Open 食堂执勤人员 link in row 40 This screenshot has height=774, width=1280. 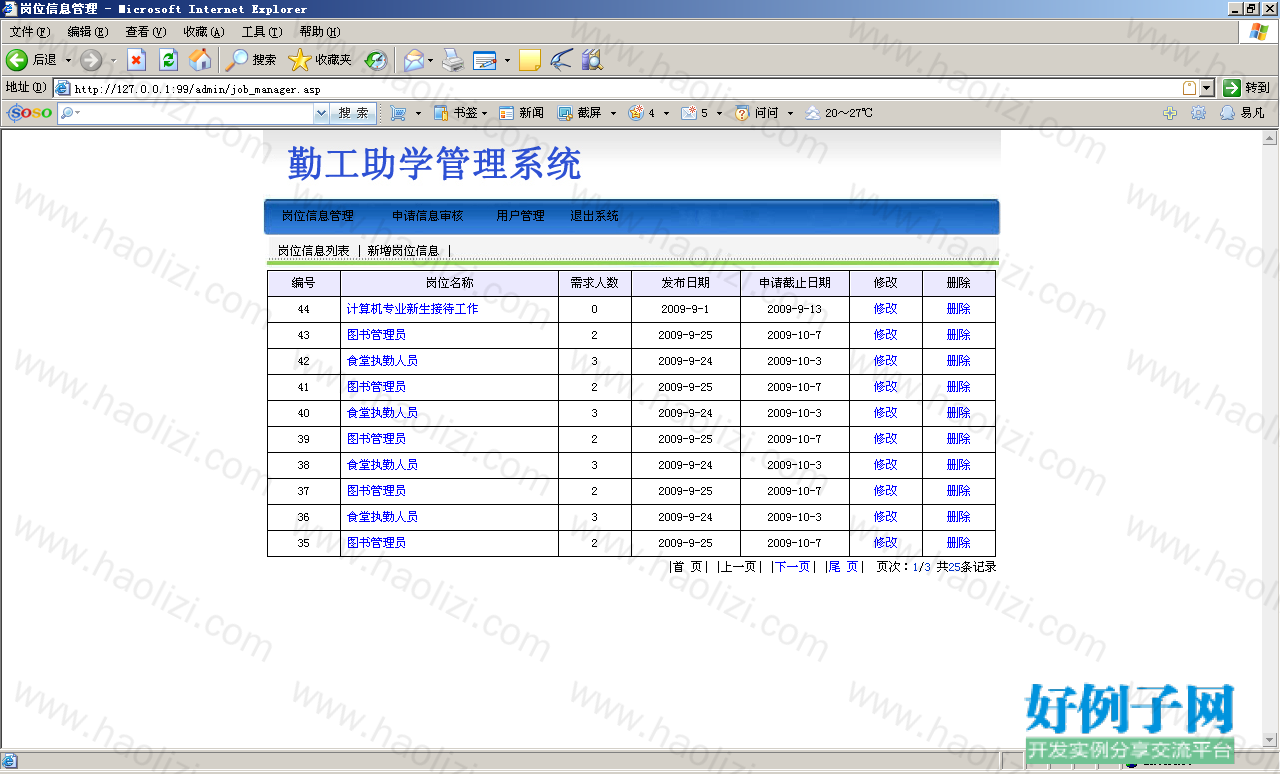pos(383,413)
